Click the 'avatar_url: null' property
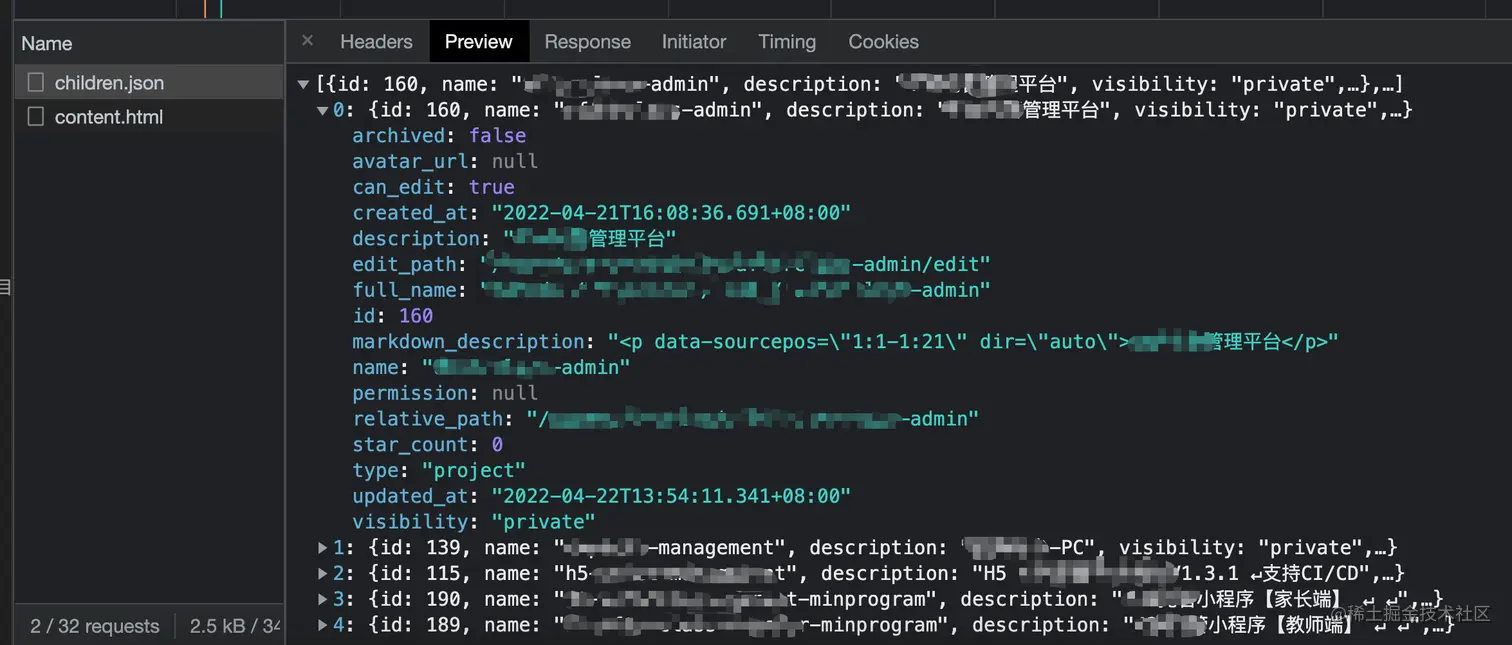Screen dimensions: 1512x645 click(x=445, y=161)
